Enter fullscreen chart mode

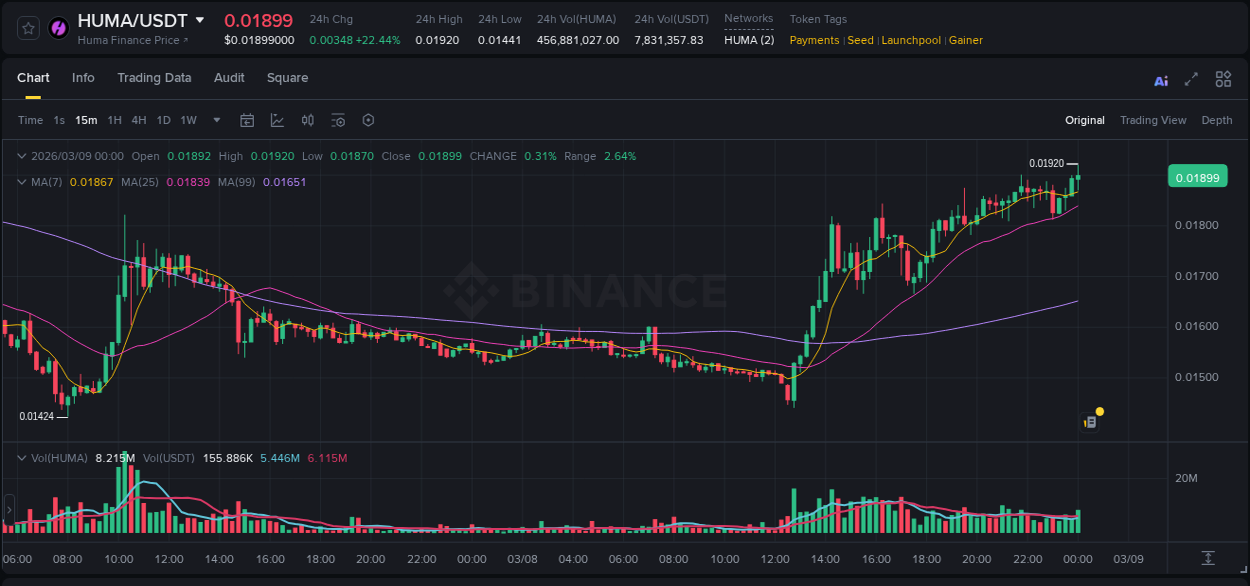(x=1190, y=79)
